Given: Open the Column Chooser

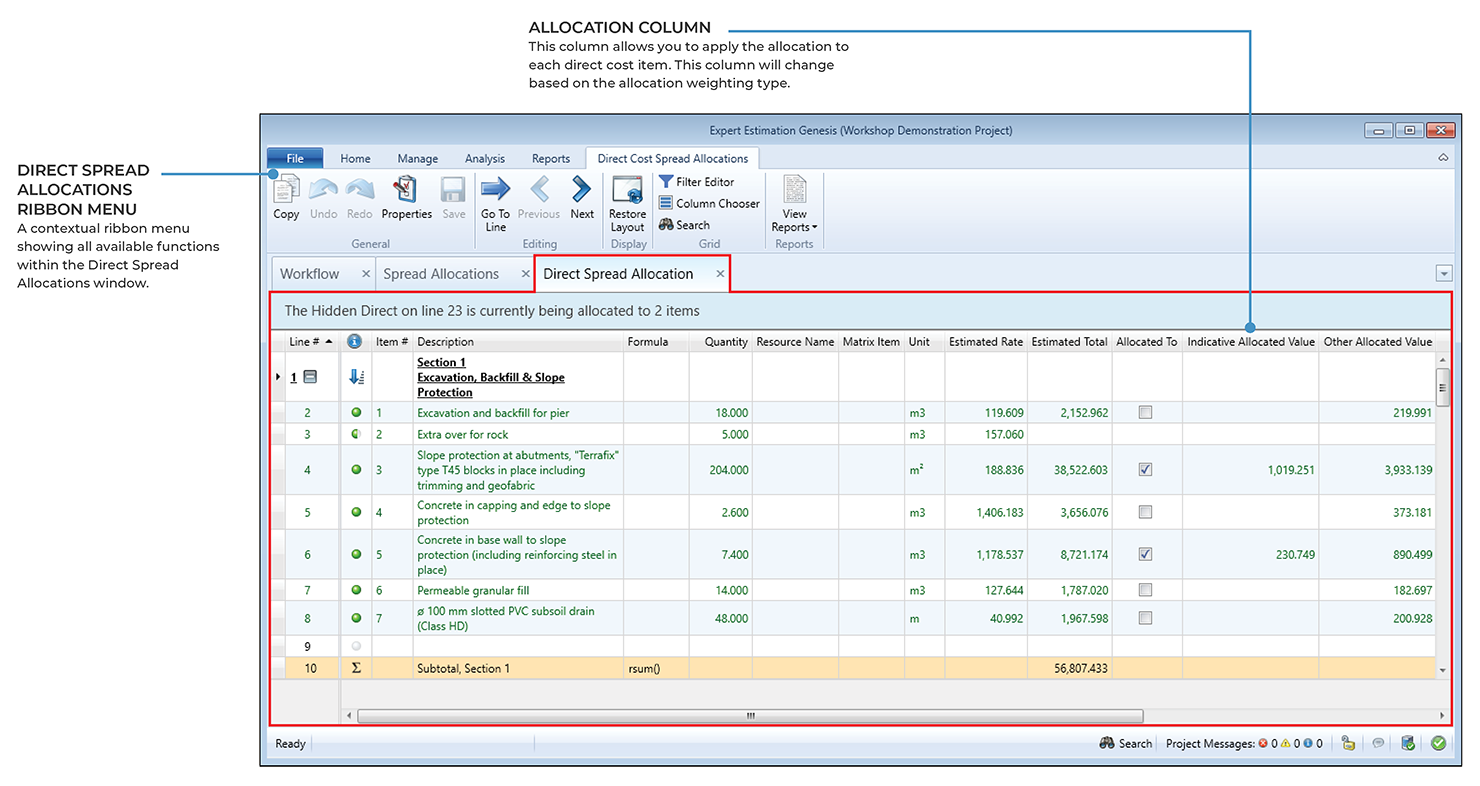Looking at the screenshot, I should (x=709, y=203).
